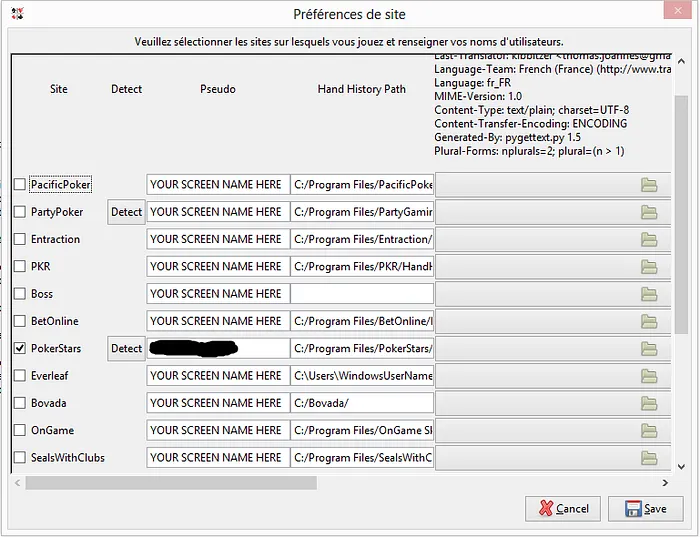Screen dimensions: 700x537
Task: Edit PartyPoker hand history path
Action: pos(362,212)
